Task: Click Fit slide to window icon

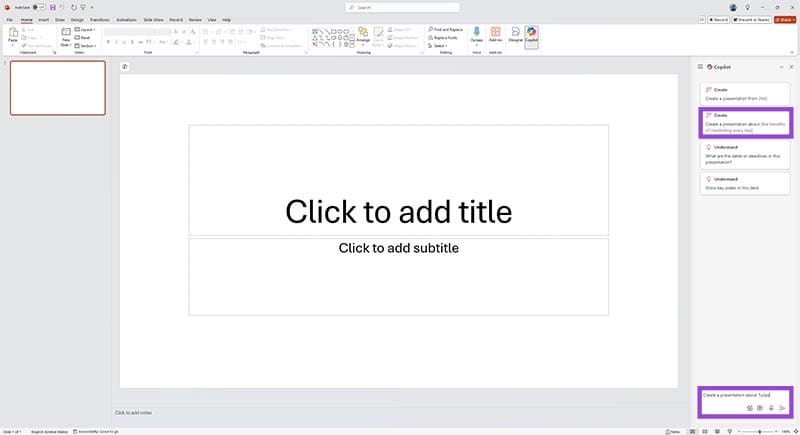Action: (795, 431)
